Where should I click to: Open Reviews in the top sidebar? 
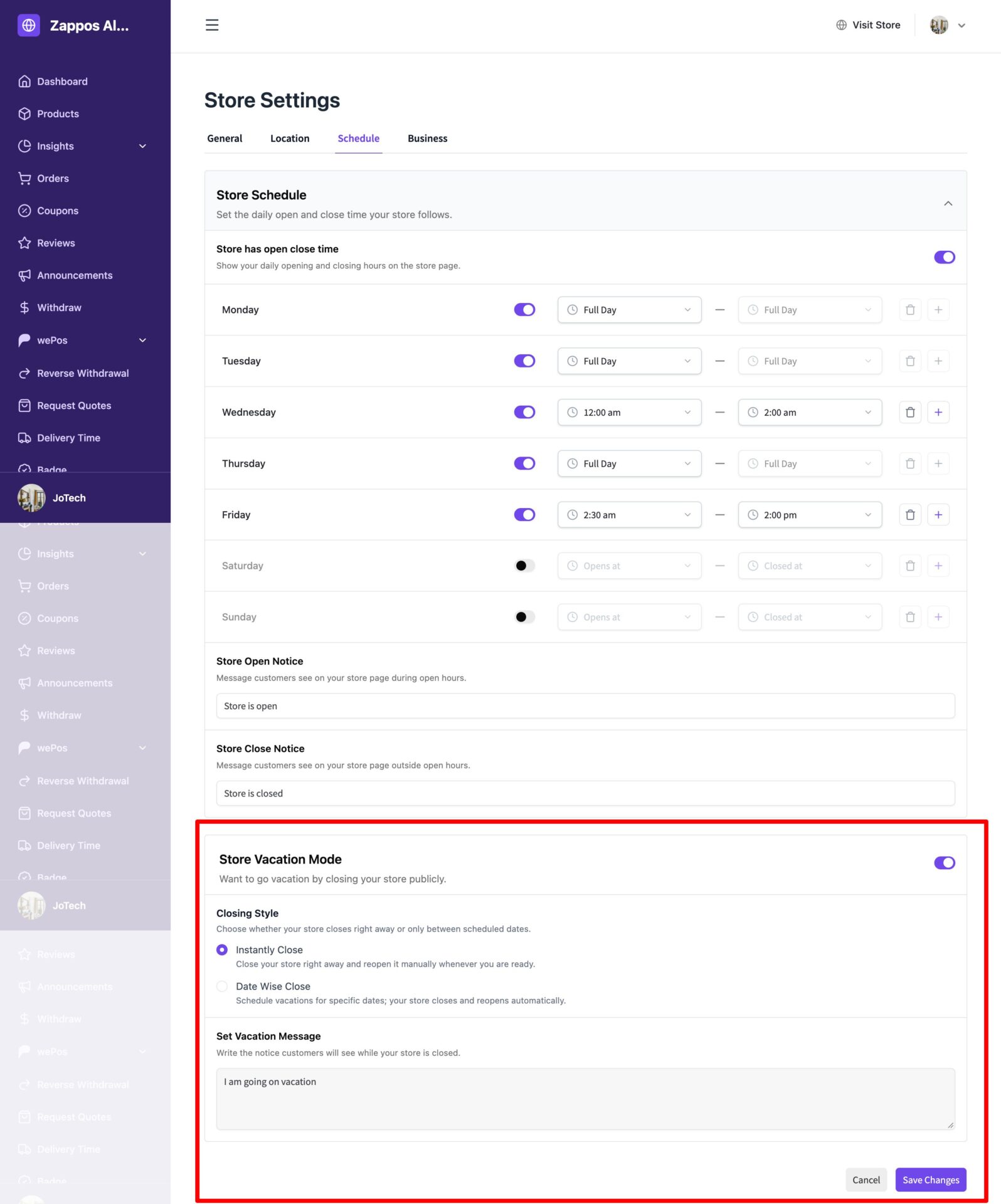tap(56, 243)
